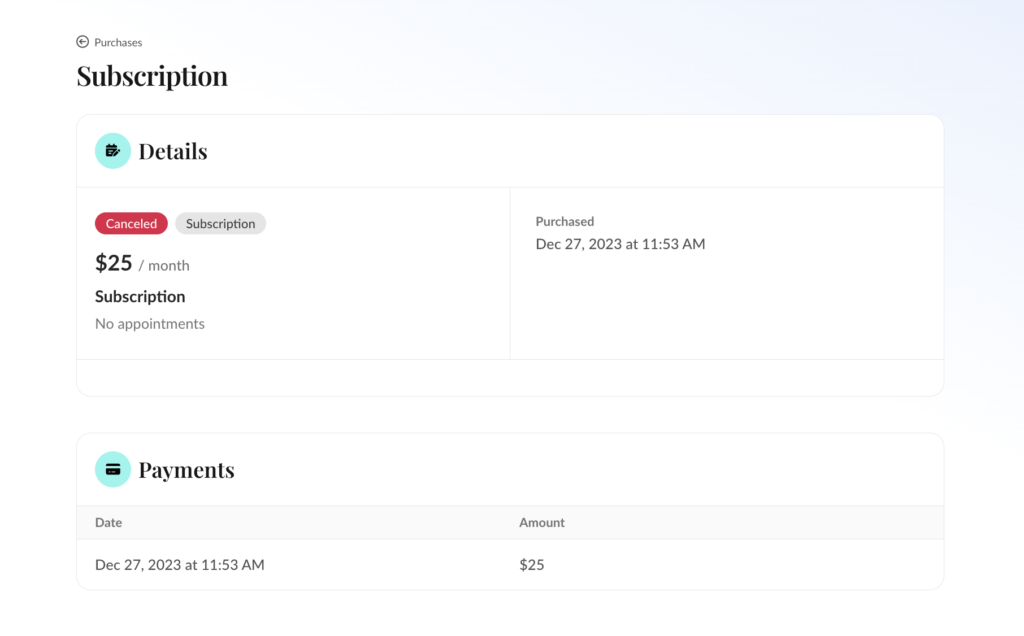Open the Dec 27, 2023 payment row
Screen dimensions: 1024x636
click(180, 565)
